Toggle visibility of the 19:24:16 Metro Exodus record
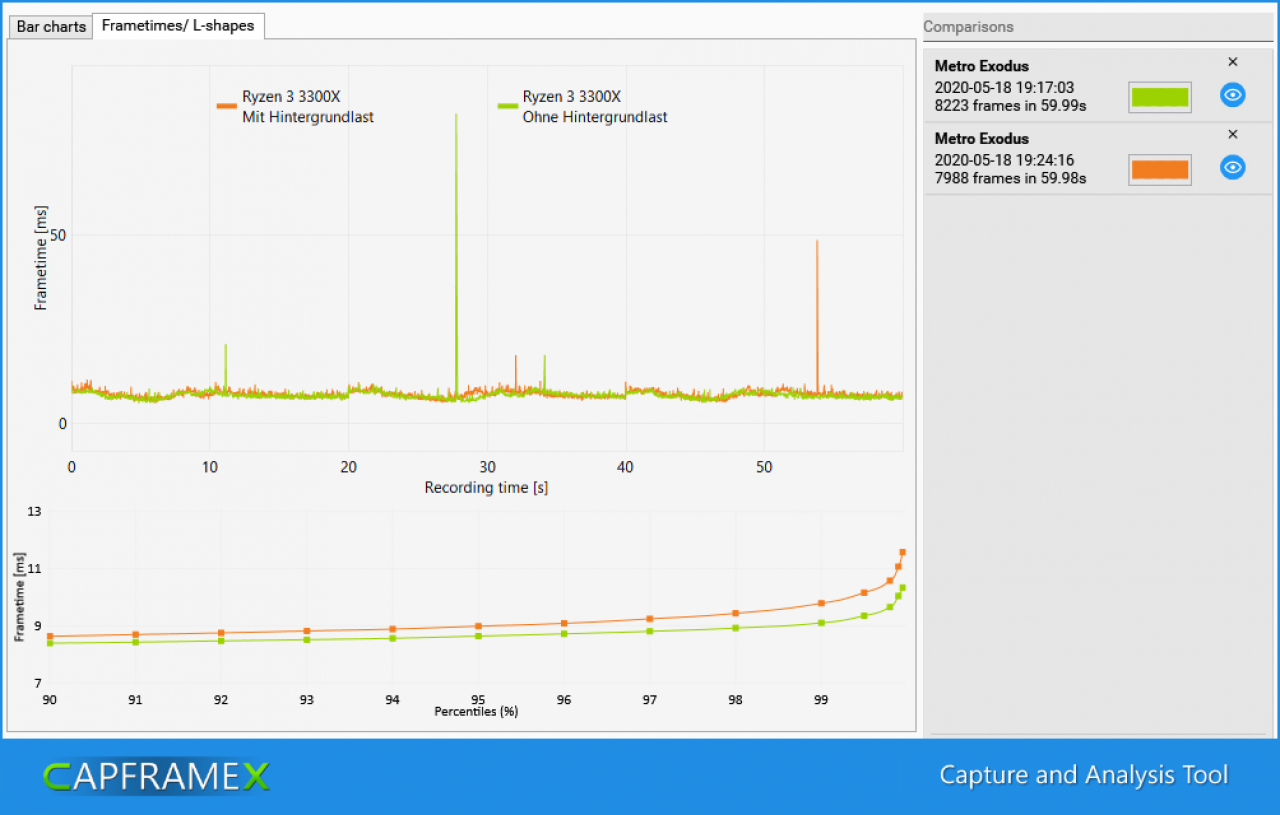The width and height of the screenshot is (1280, 815). [x=1233, y=167]
